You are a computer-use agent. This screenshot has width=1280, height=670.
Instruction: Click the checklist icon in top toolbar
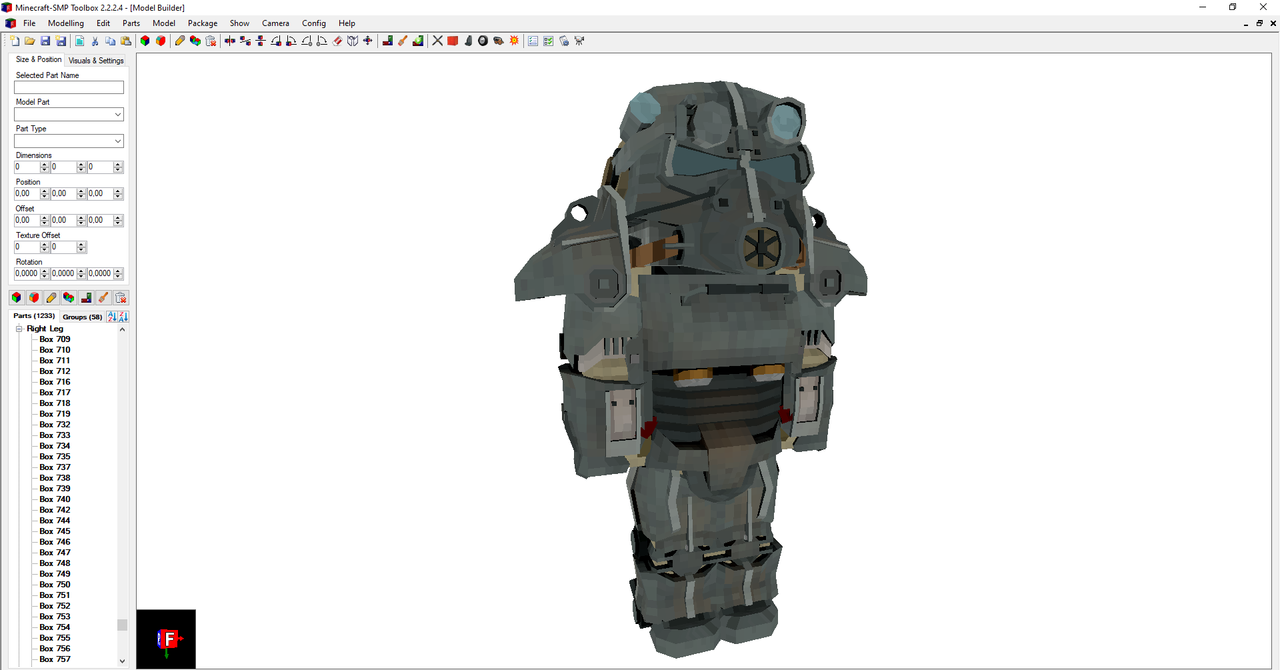[x=548, y=41]
